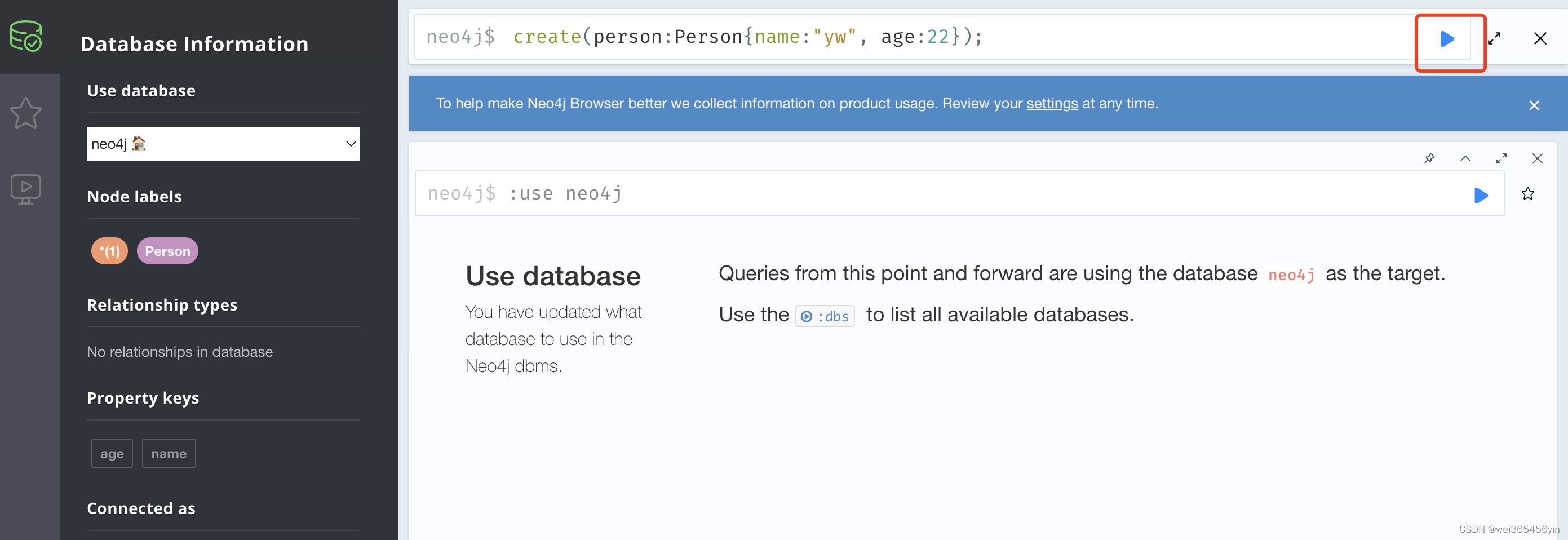This screenshot has width=1568, height=540.
Task: Click the Property keys heading
Action: 143,398
